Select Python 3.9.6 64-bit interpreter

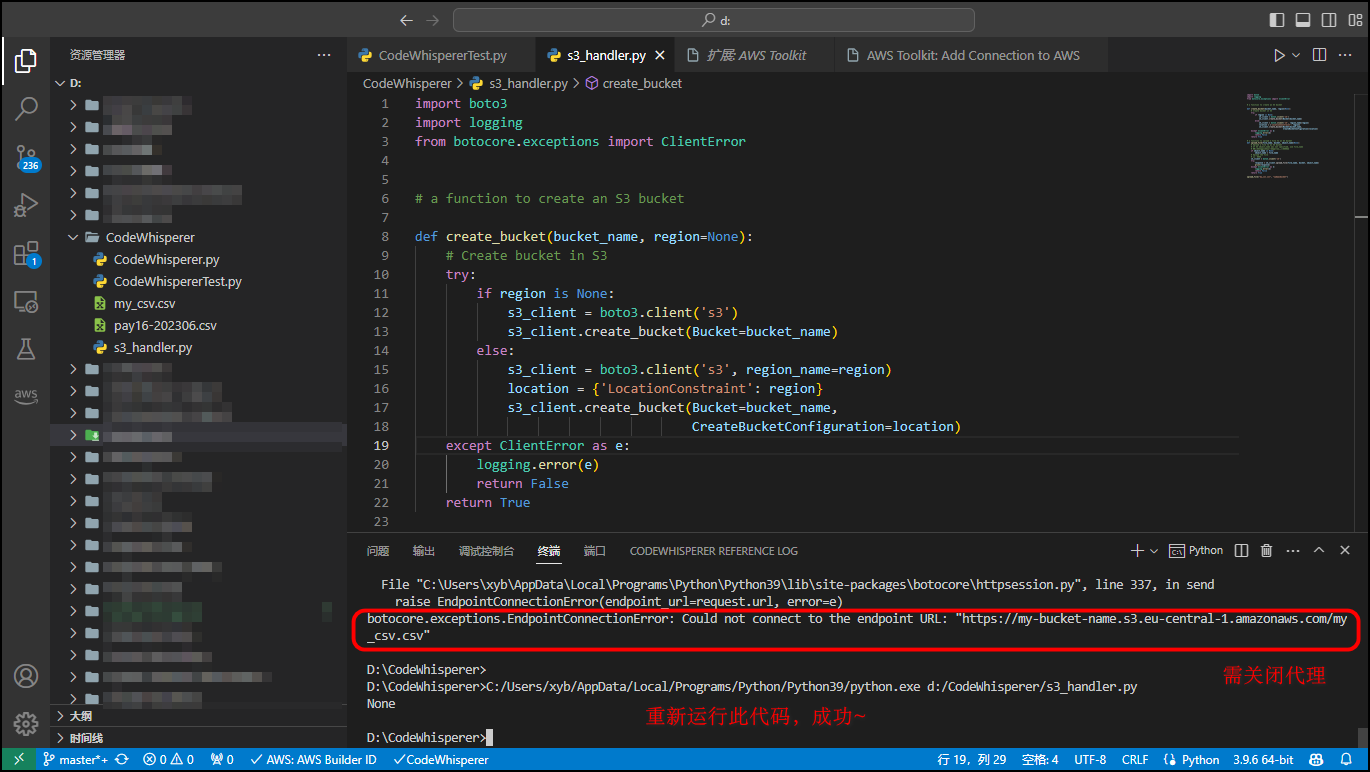tap(1263, 760)
